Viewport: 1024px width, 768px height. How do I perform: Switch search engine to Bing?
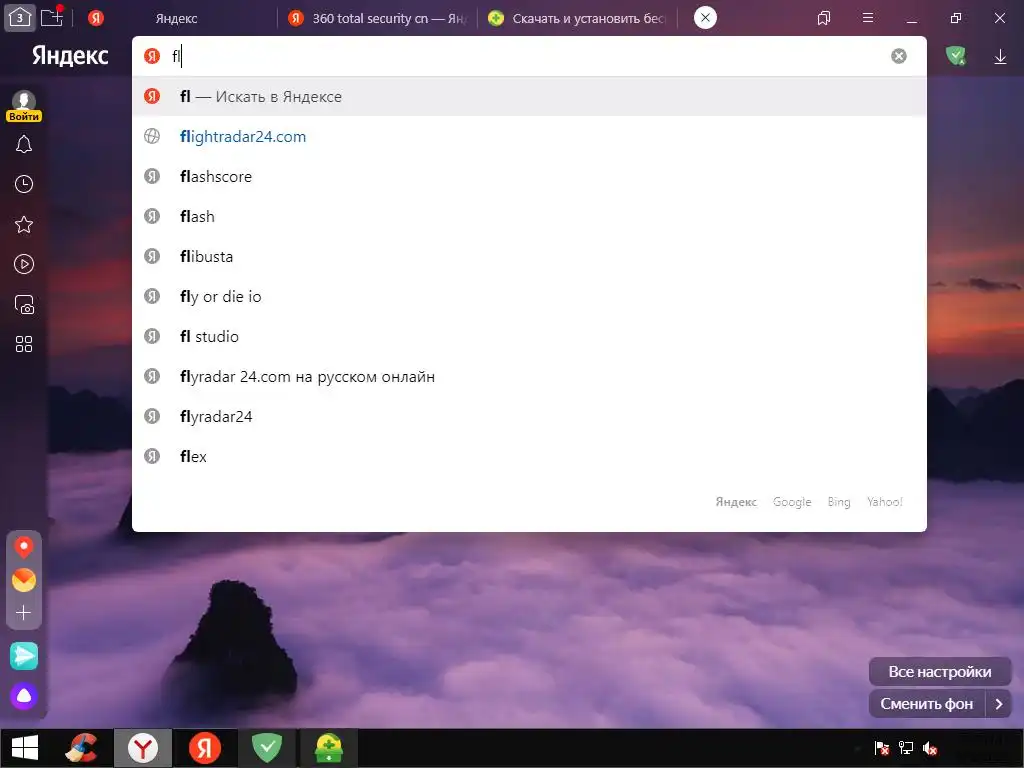tap(839, 502)
